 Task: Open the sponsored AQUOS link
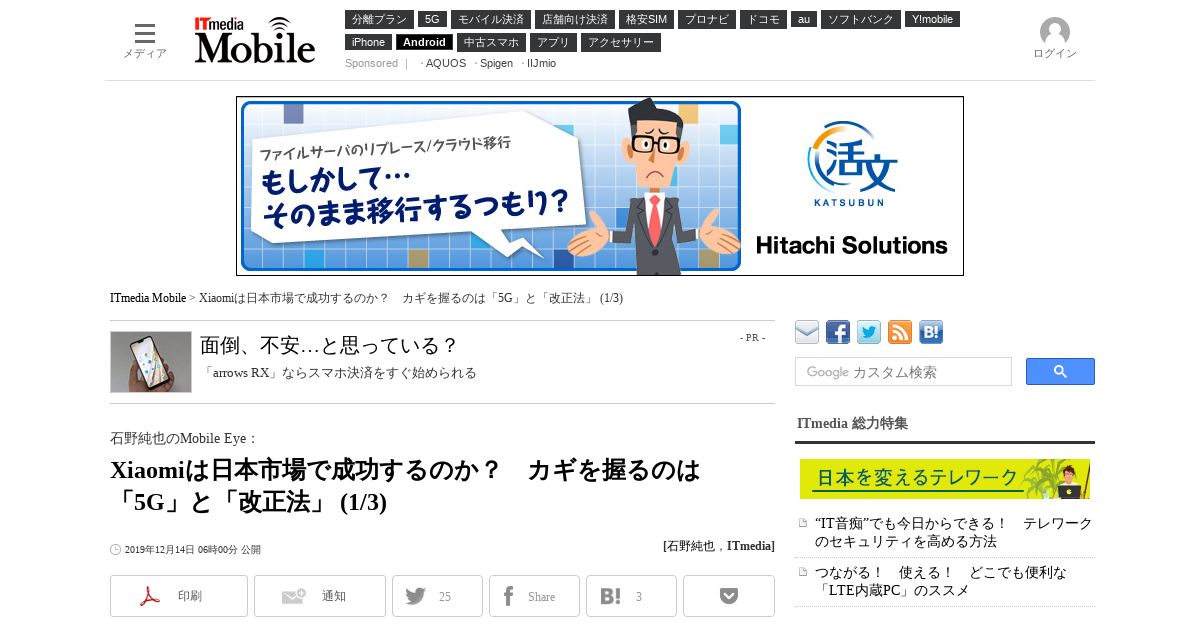click(x=446, y=63)
